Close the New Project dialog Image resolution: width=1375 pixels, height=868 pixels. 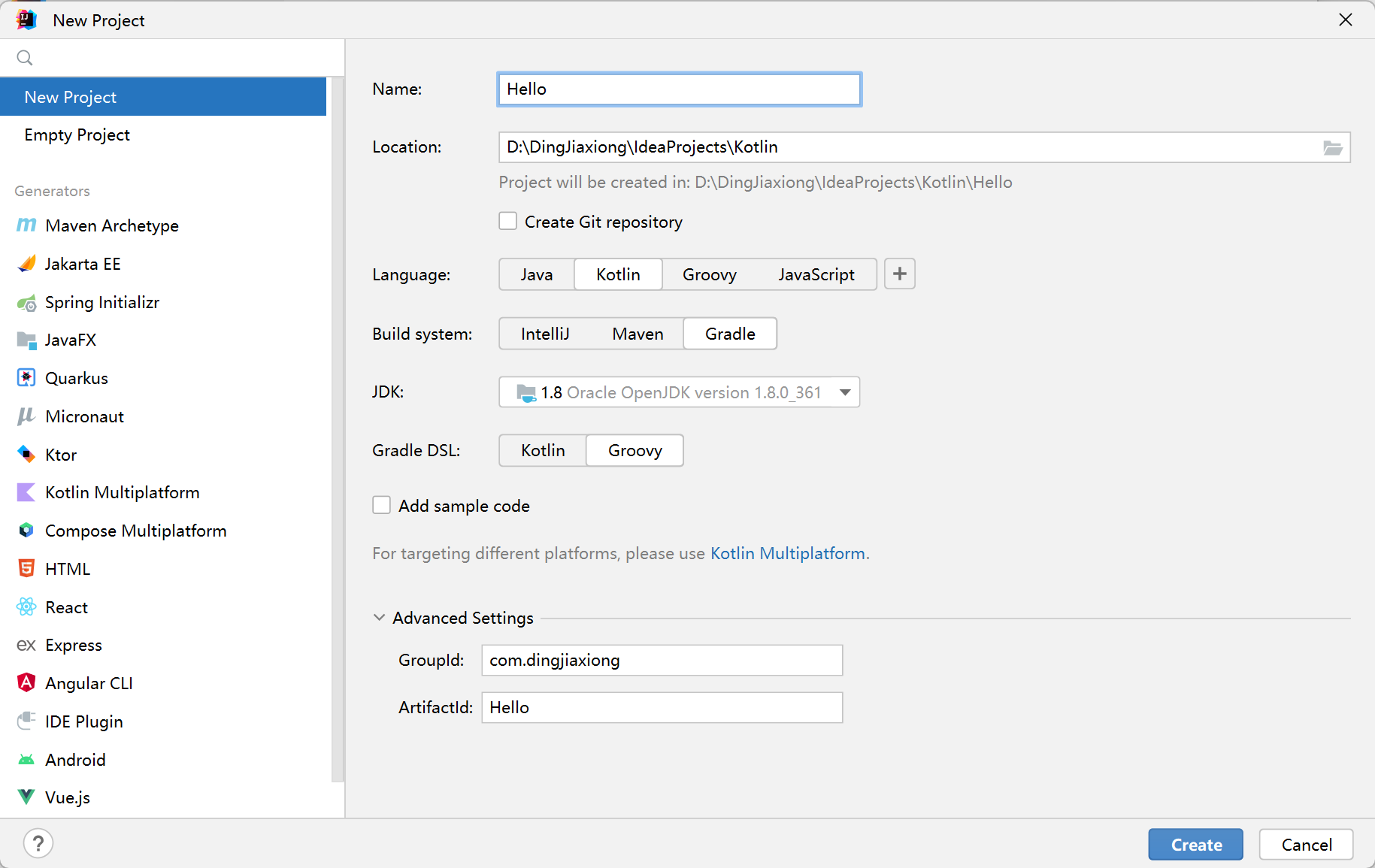pyautogui.click(x=1346, y=20)
